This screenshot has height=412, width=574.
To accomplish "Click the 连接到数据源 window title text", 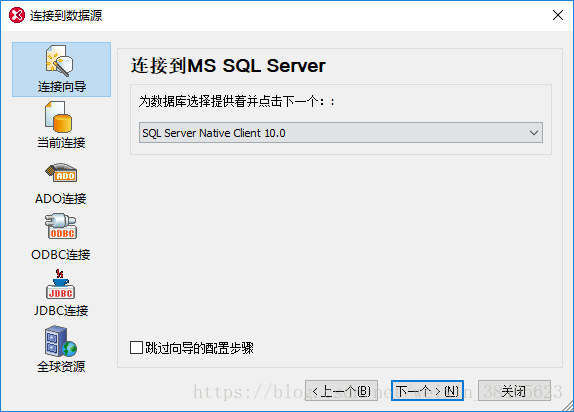I will tap(66, 16).
